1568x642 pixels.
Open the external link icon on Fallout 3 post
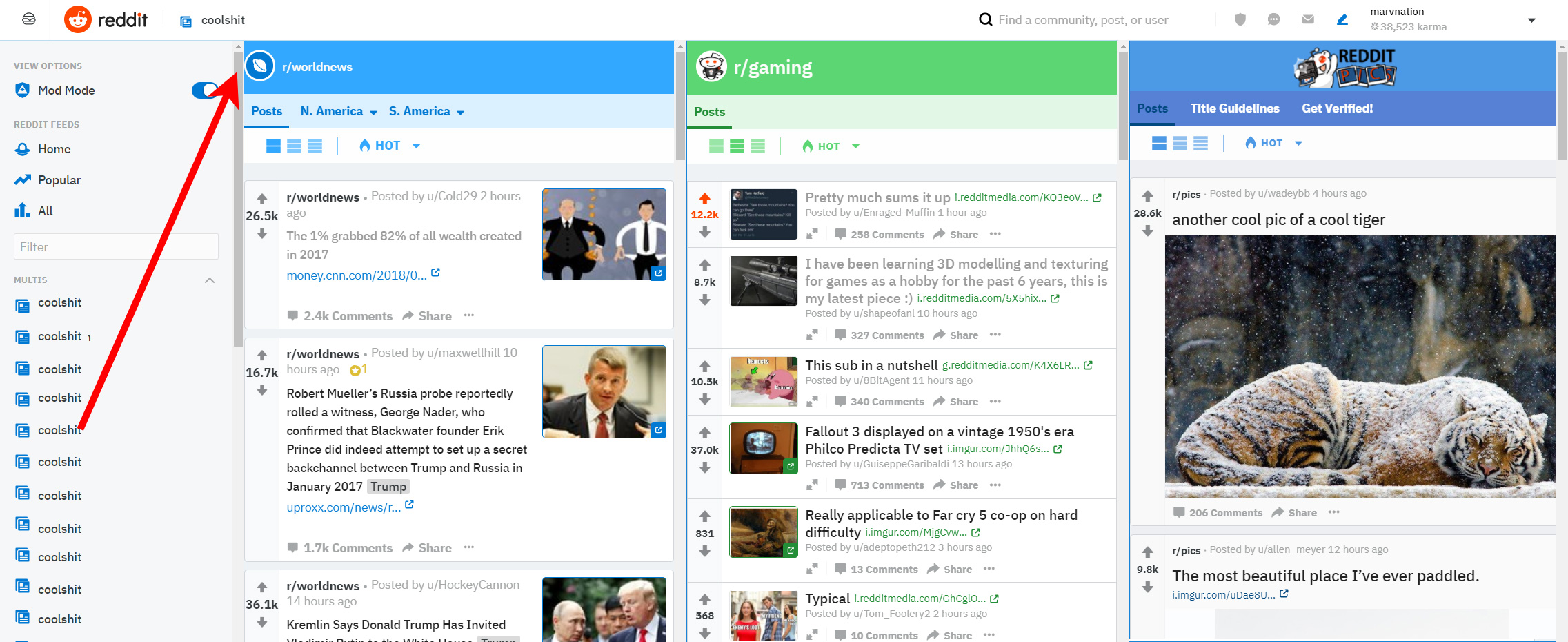[1058, 449]
